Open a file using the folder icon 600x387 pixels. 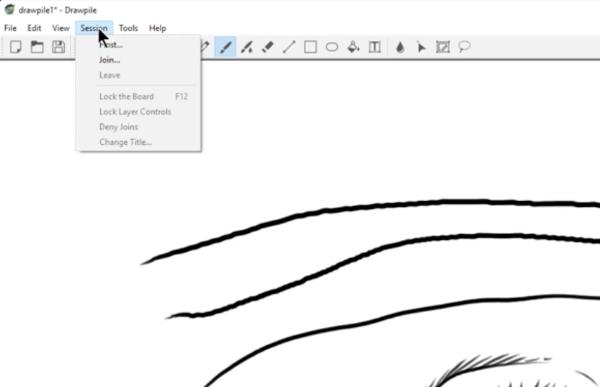[37, 47]
